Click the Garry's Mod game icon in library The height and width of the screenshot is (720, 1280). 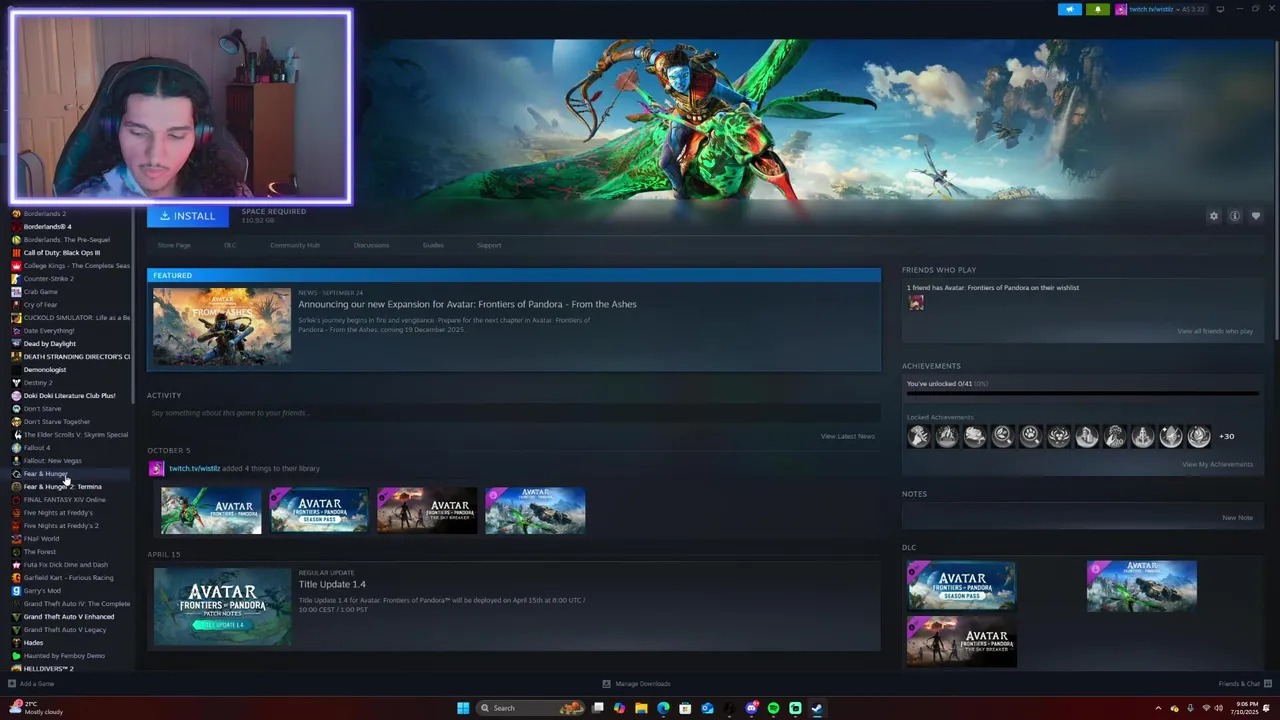point(16,591)
